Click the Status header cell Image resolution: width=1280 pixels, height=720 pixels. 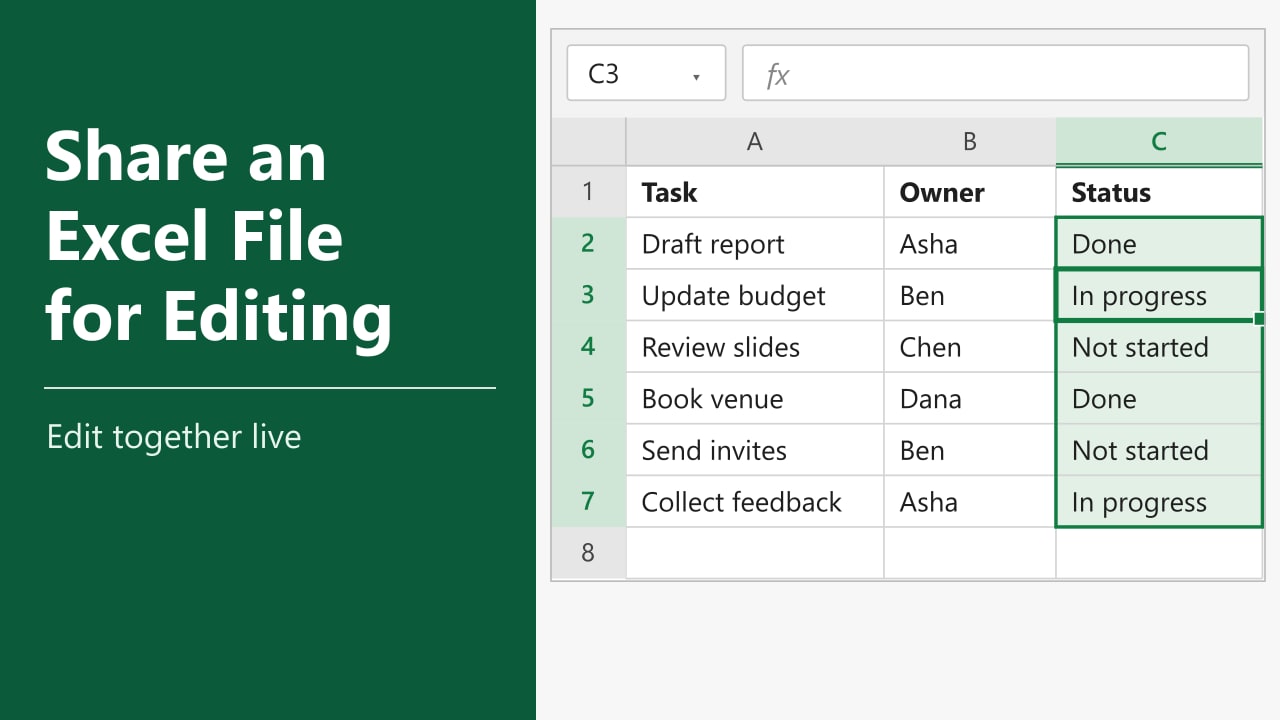[x=1159, y=192]
